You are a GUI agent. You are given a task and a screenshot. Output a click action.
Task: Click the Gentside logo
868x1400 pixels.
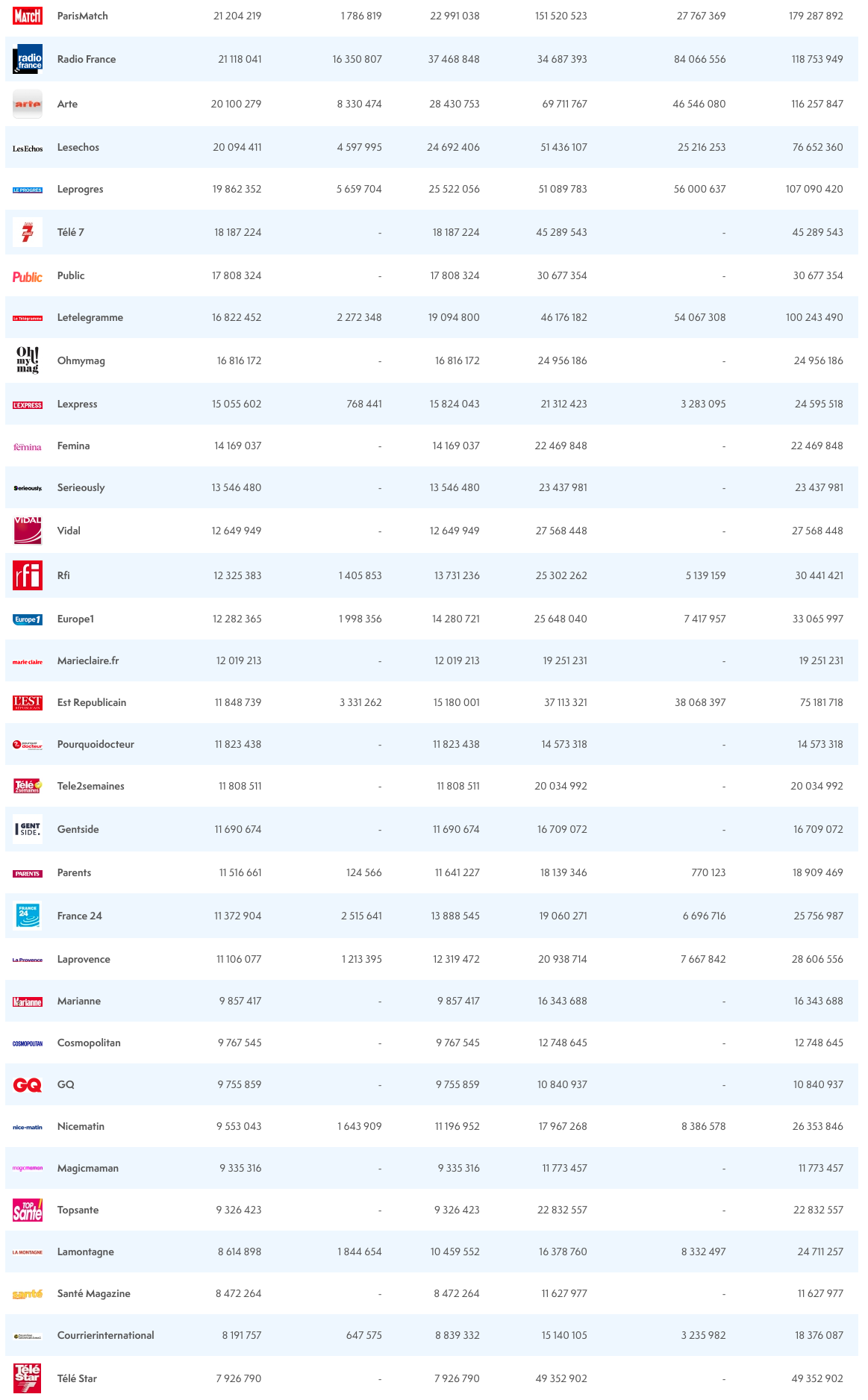click(28, 829)
